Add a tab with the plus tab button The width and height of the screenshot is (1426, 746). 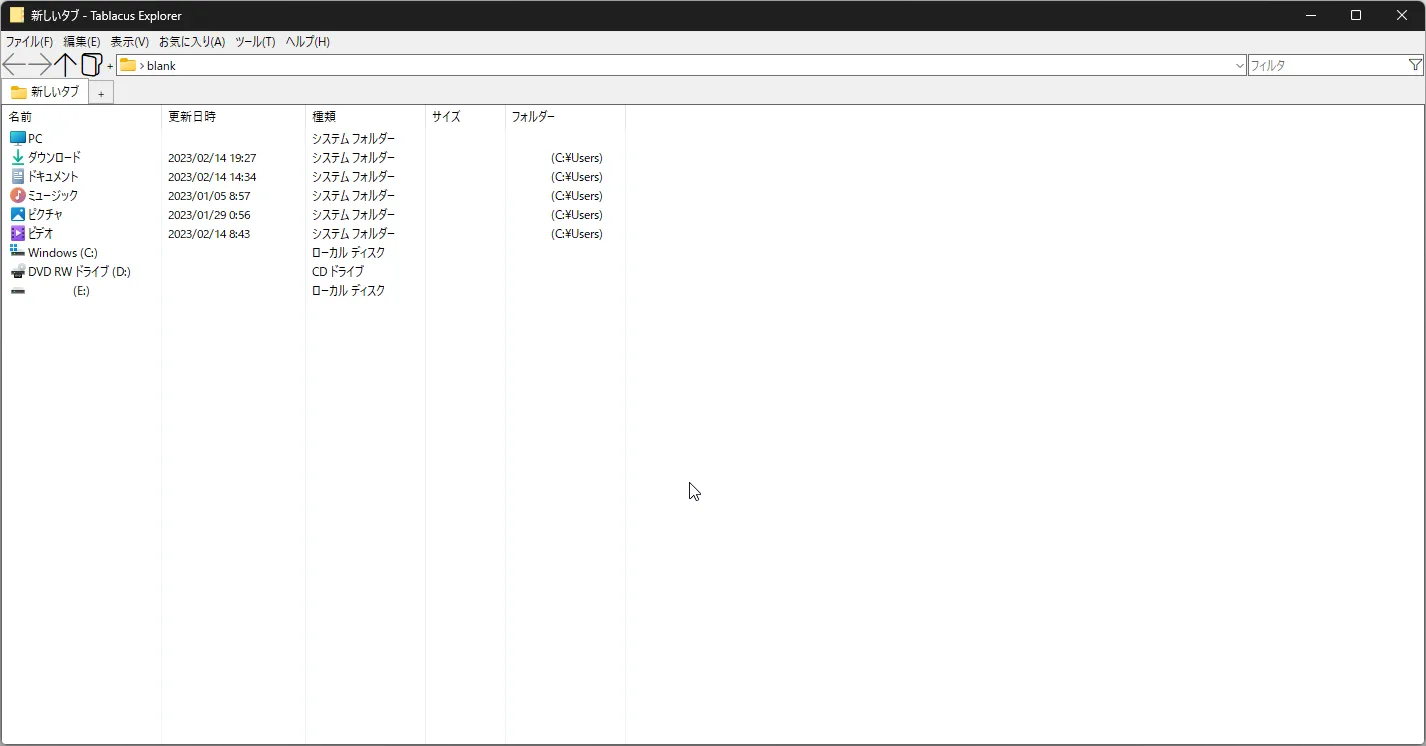click(x=101, y=94)
